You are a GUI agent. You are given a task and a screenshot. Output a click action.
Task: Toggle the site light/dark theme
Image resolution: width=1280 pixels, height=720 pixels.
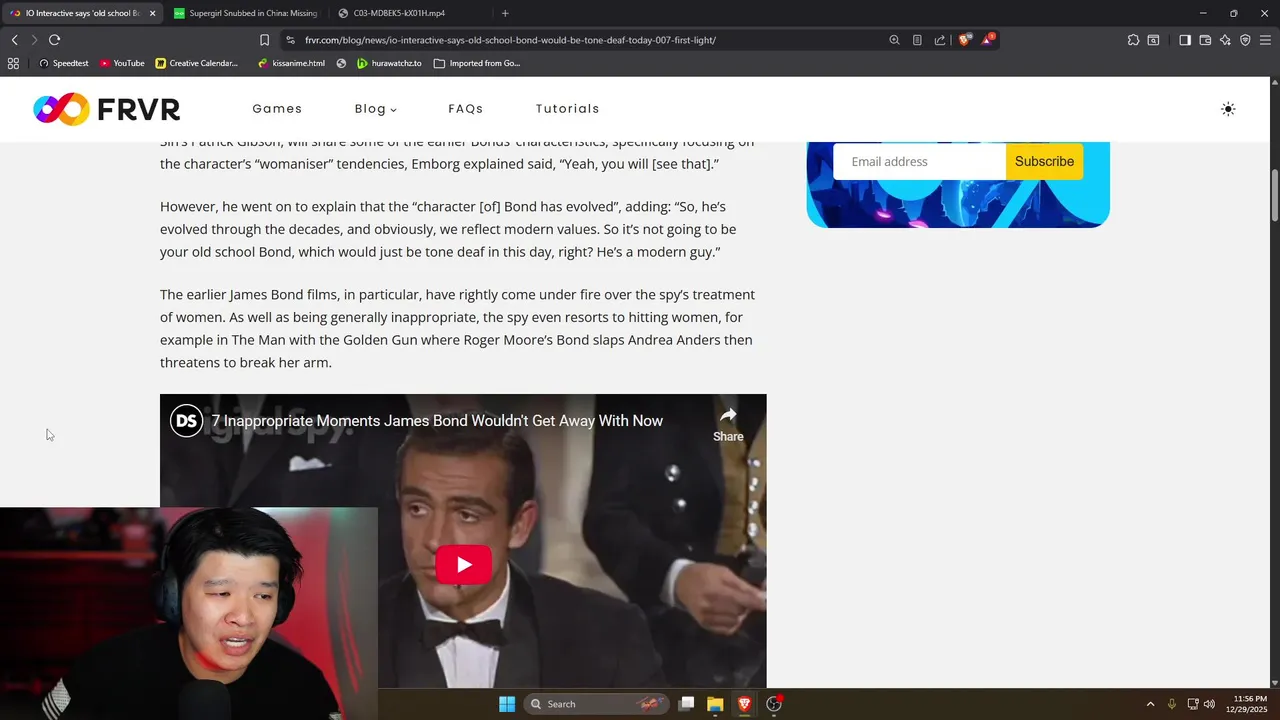coord(1228,109)
